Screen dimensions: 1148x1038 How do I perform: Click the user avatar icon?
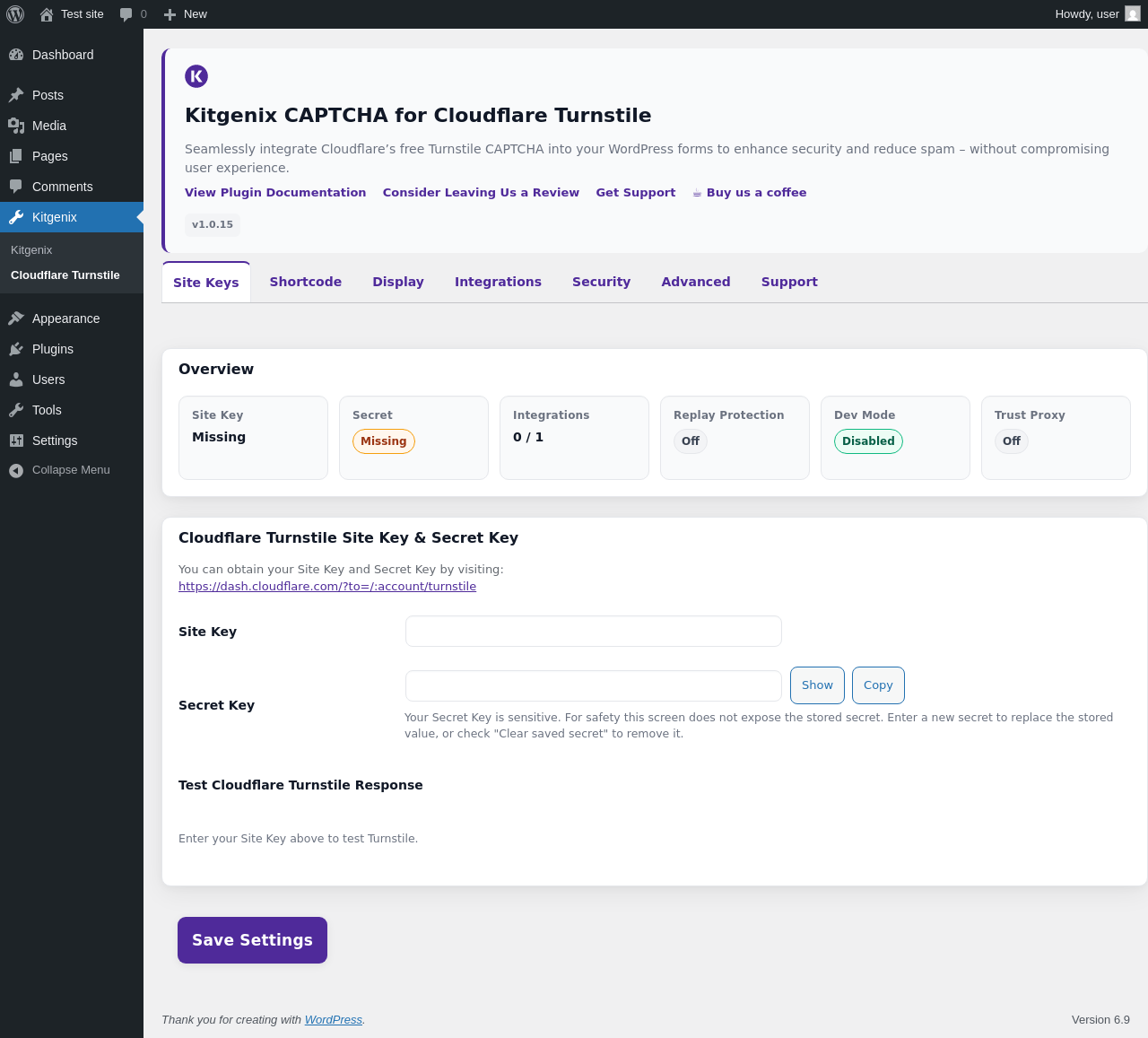coord(1133,14)
